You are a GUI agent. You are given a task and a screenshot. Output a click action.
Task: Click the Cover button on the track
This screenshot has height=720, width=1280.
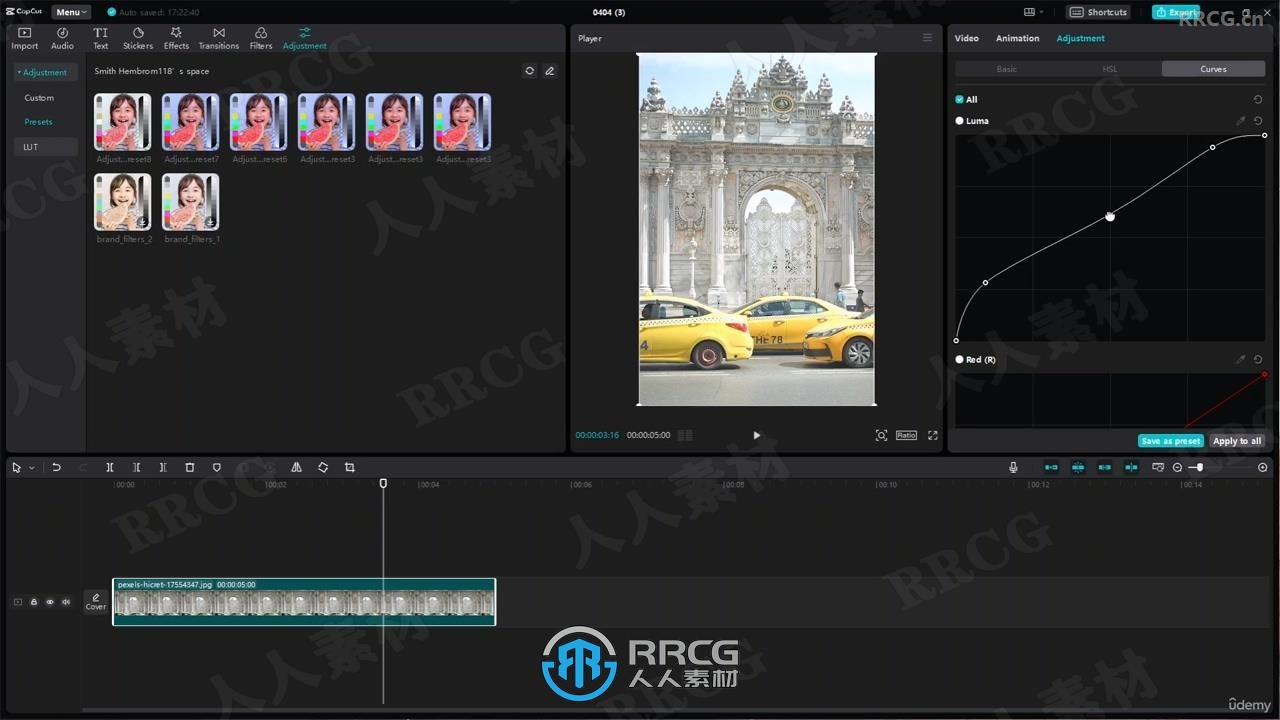pyautogui.click(x=96, y=601)
